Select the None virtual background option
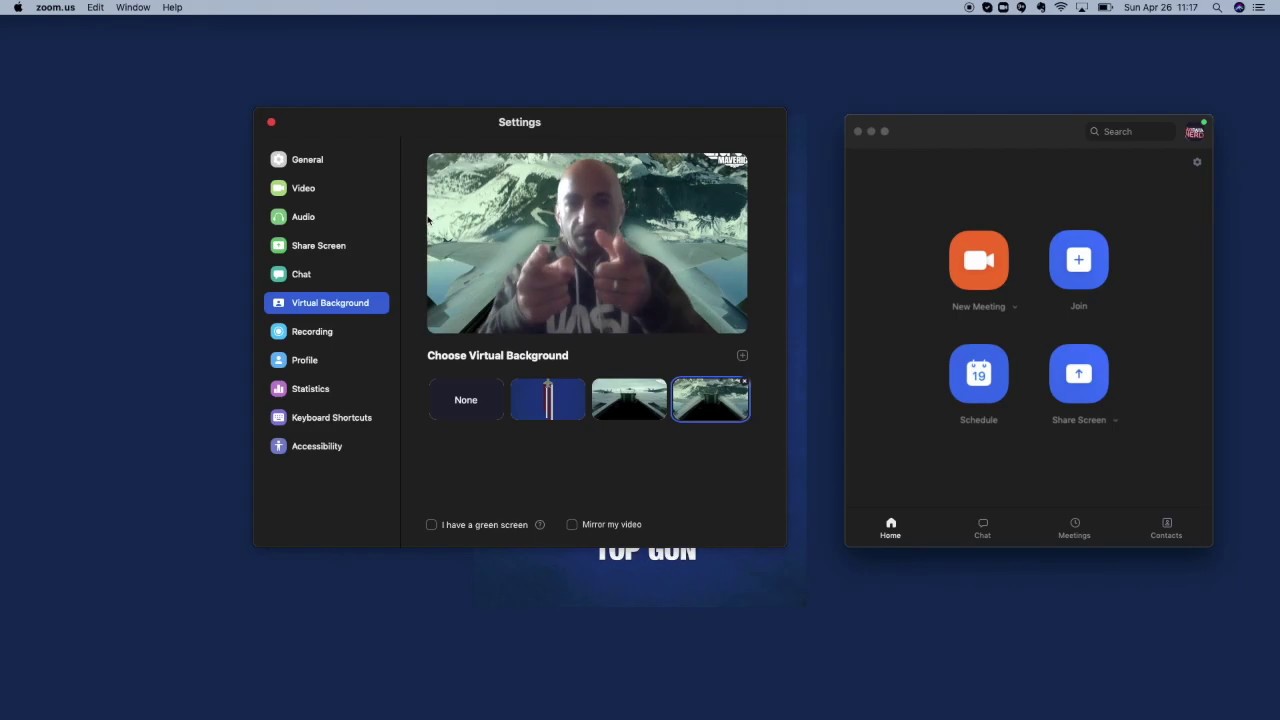This screenshot has height=720, width=1280. click(x=466, y=400)
